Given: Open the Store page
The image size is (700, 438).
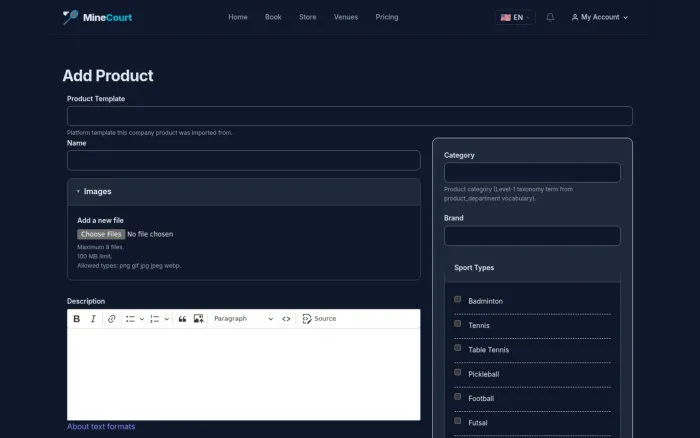Looking at the screenshot, I should (x=308, y=17).
